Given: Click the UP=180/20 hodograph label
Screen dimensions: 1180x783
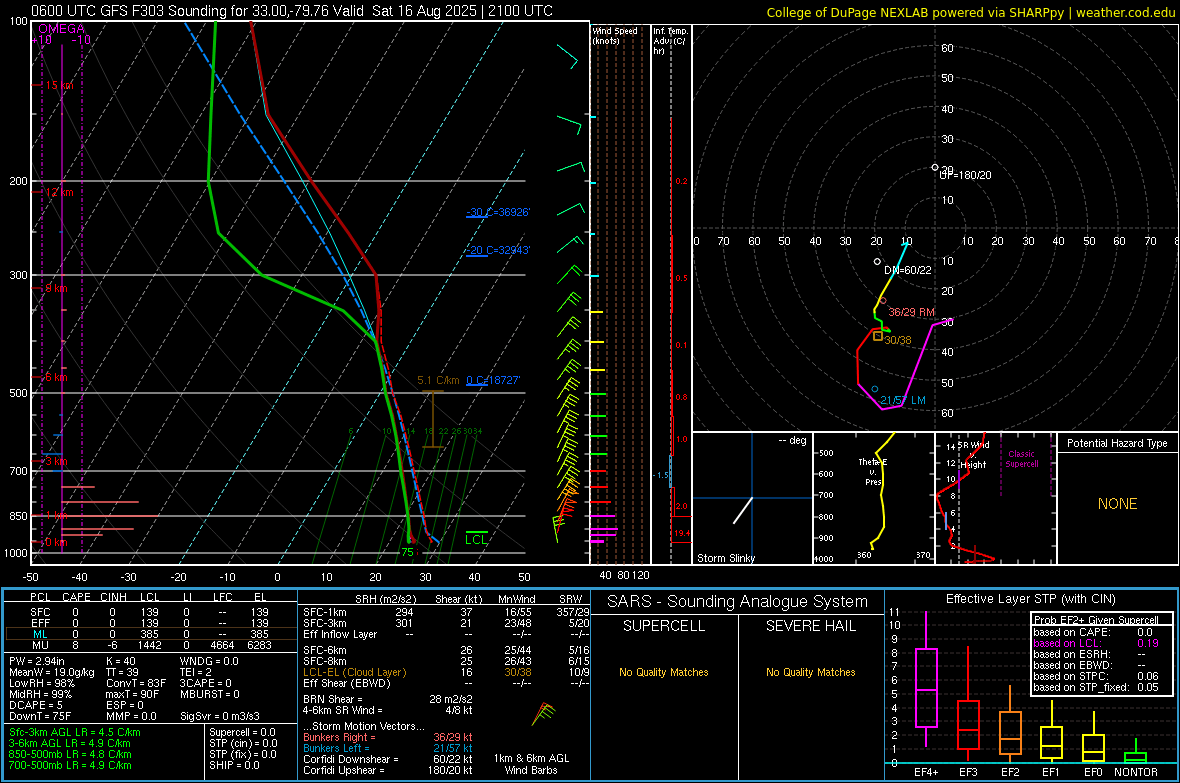Looking at the screenshot, I should point(966,175).
